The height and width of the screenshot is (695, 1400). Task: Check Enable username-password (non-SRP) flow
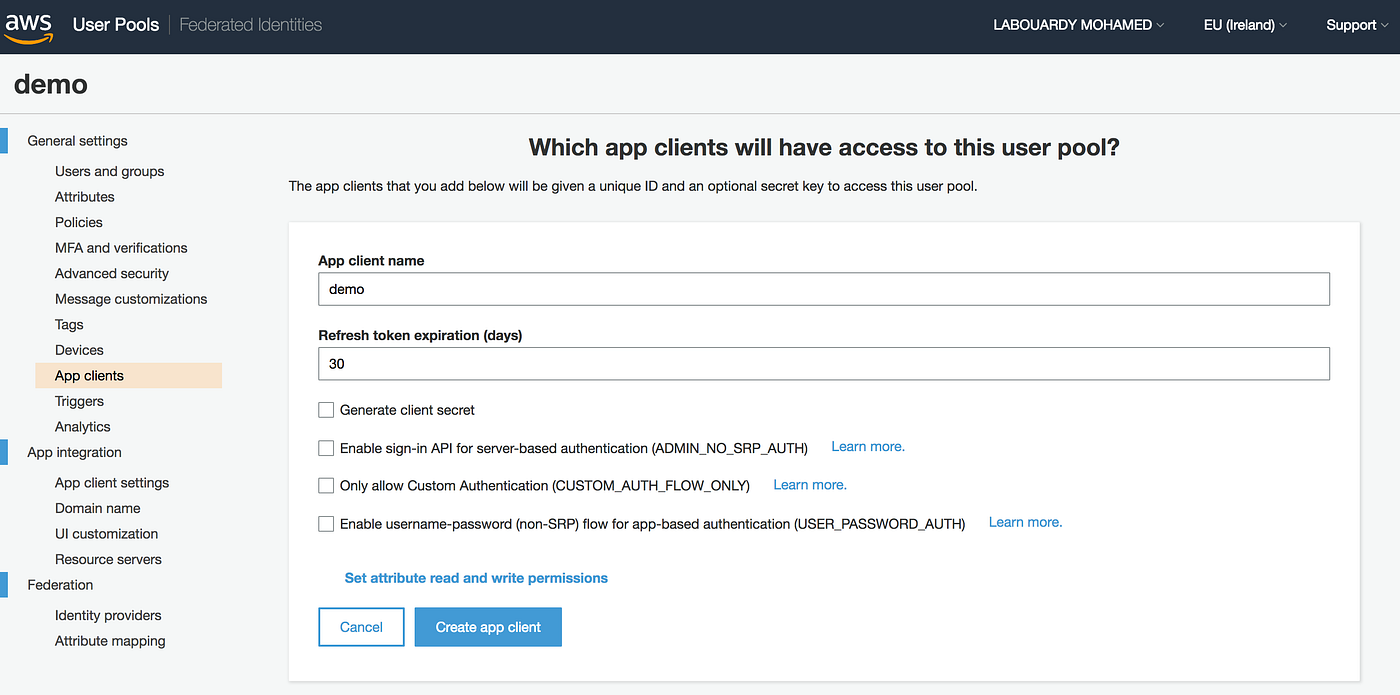(x=325, y=523)
